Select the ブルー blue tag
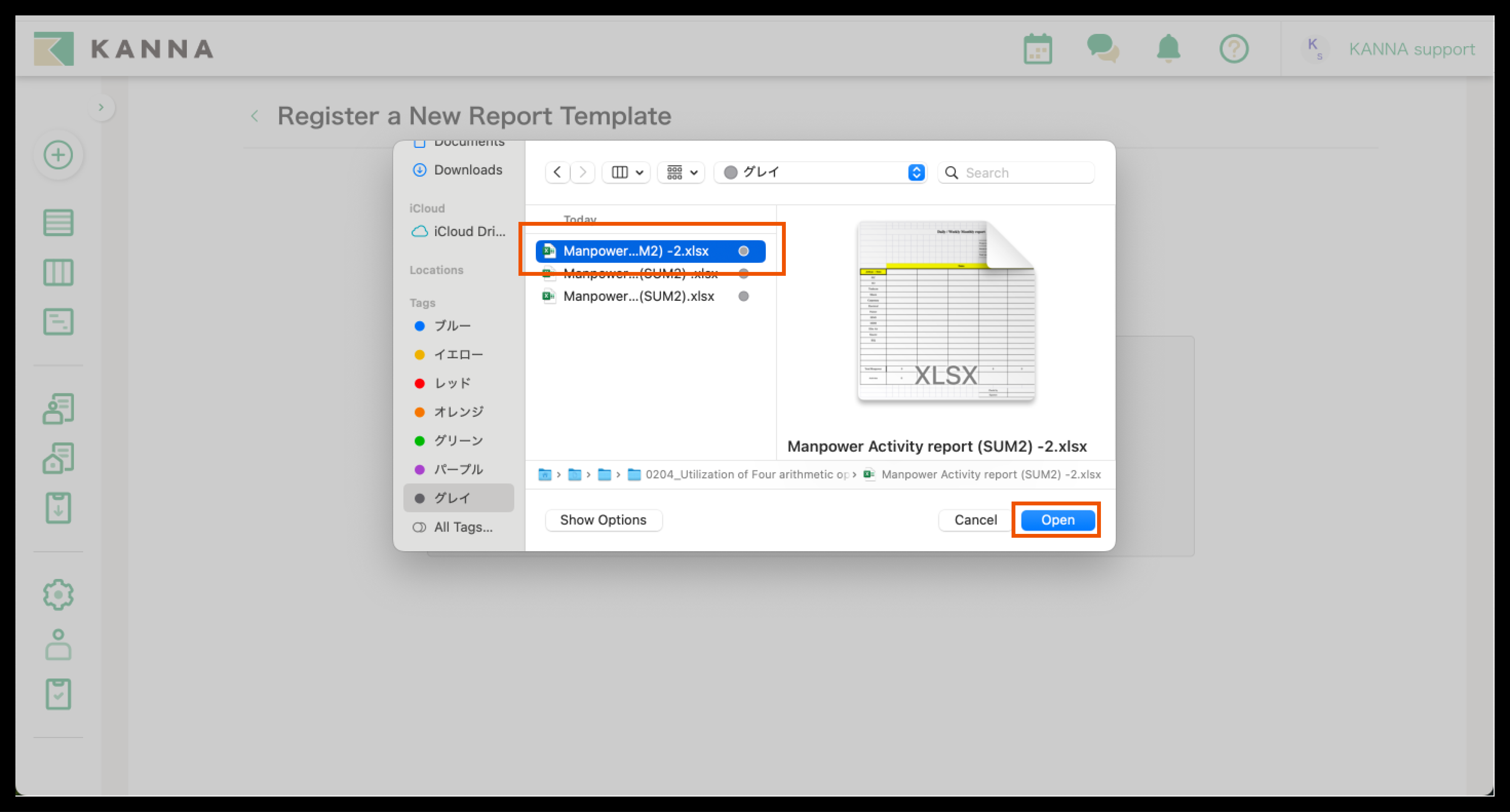This screenshot has height=812, width=1510. point(451,326)
